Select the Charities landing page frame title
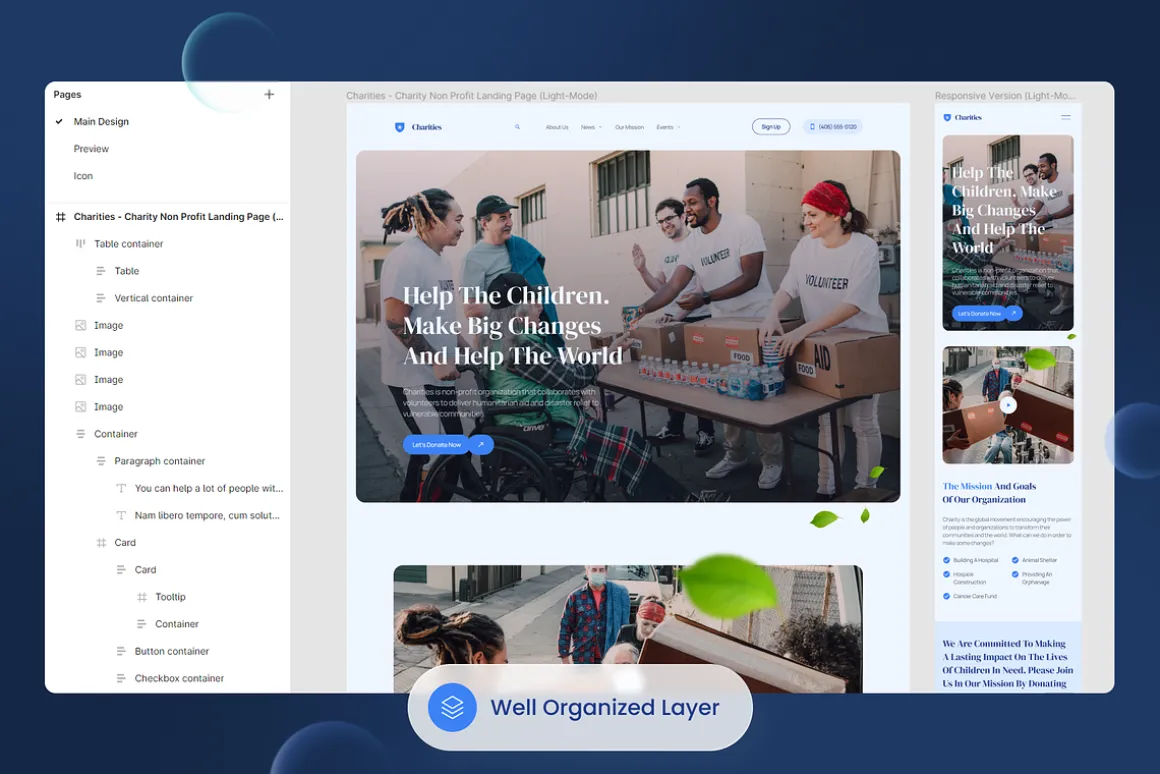Image resolution: width=1160 pixels, height=774 pixels. point(471,95)
